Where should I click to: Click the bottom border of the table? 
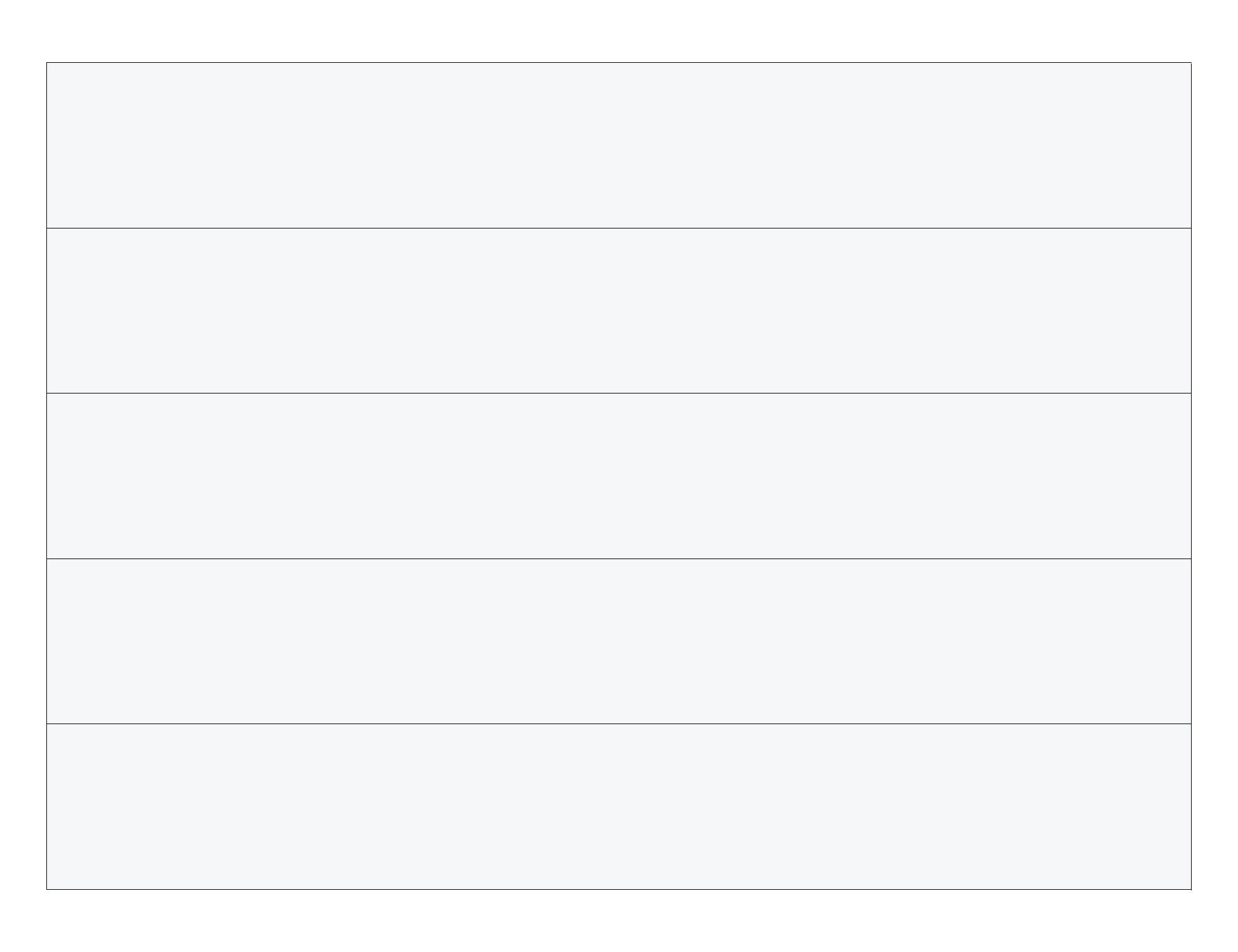tap(619, 889)
